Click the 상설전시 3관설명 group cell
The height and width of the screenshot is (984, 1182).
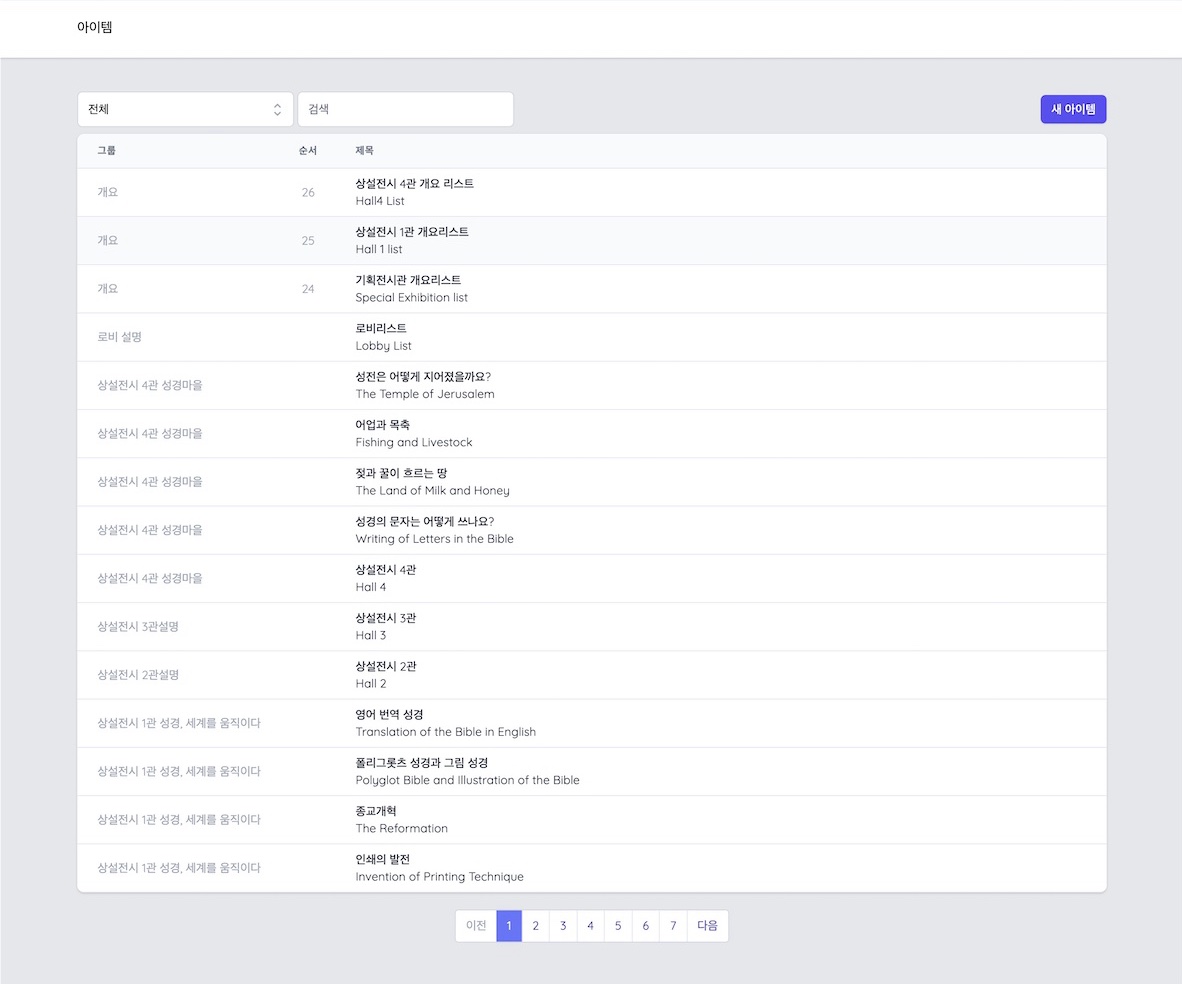tap(137, 627)
